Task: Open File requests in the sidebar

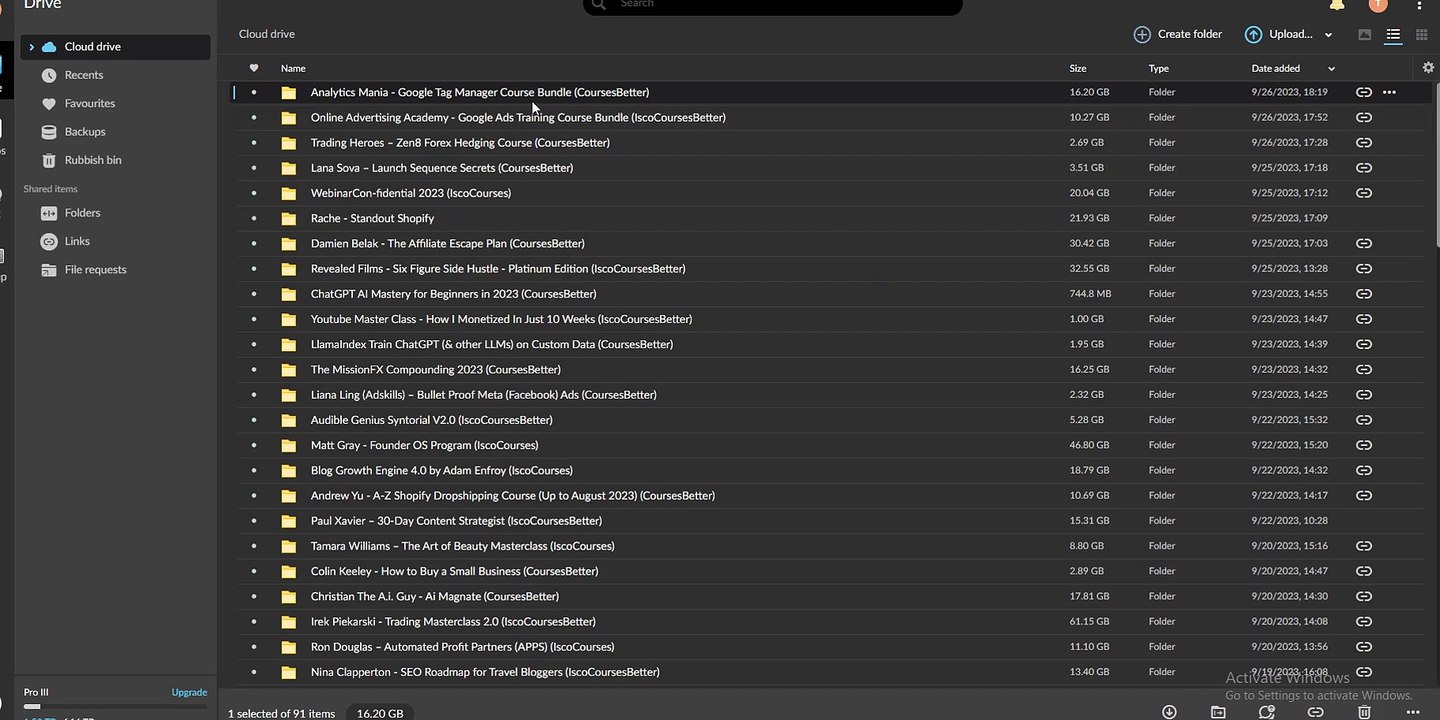Action: point(95,270)
